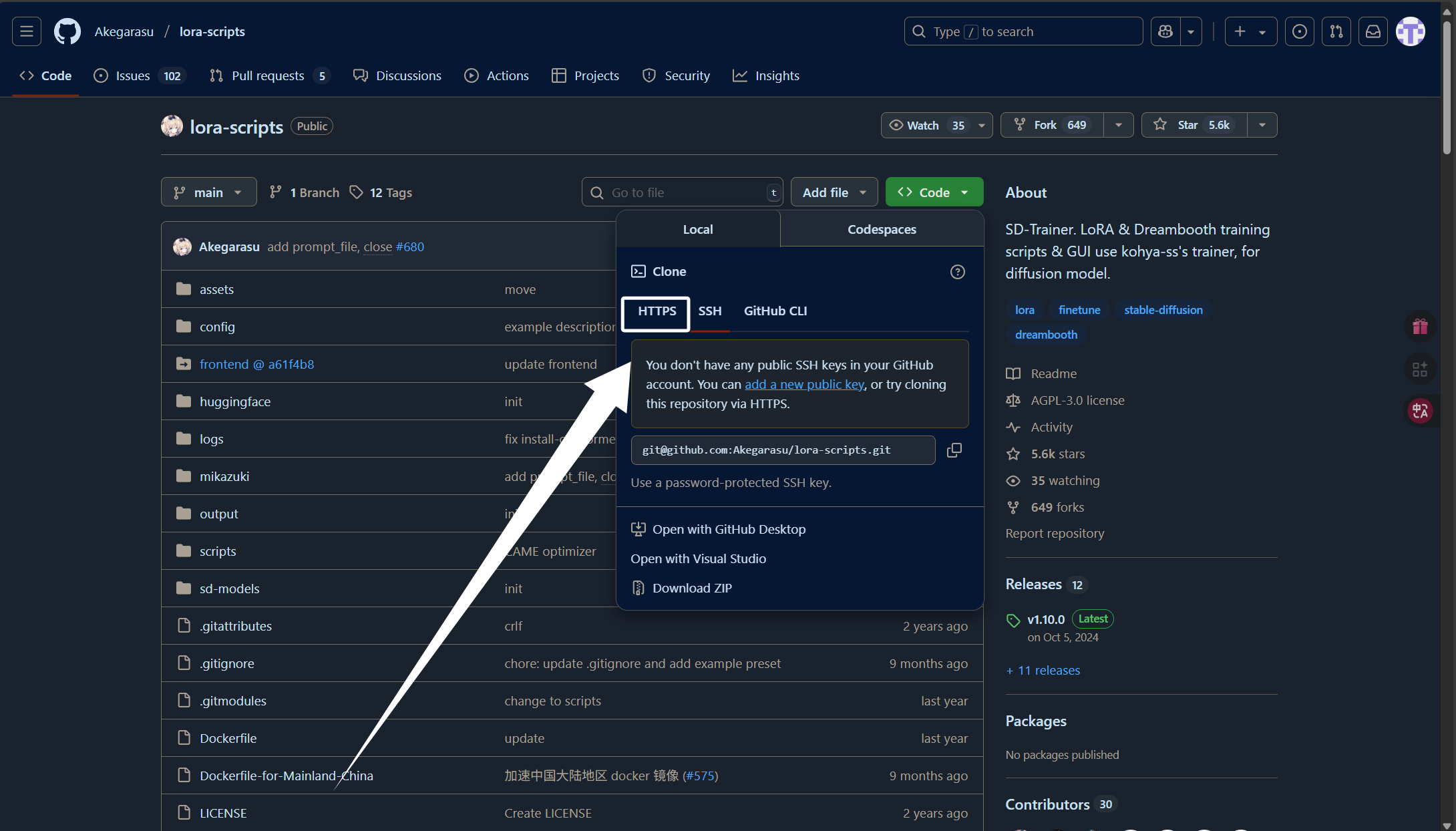1456x831 pixels.
Task: Open the assets folder
Action: pyautogui.click(x=216, y=289)
